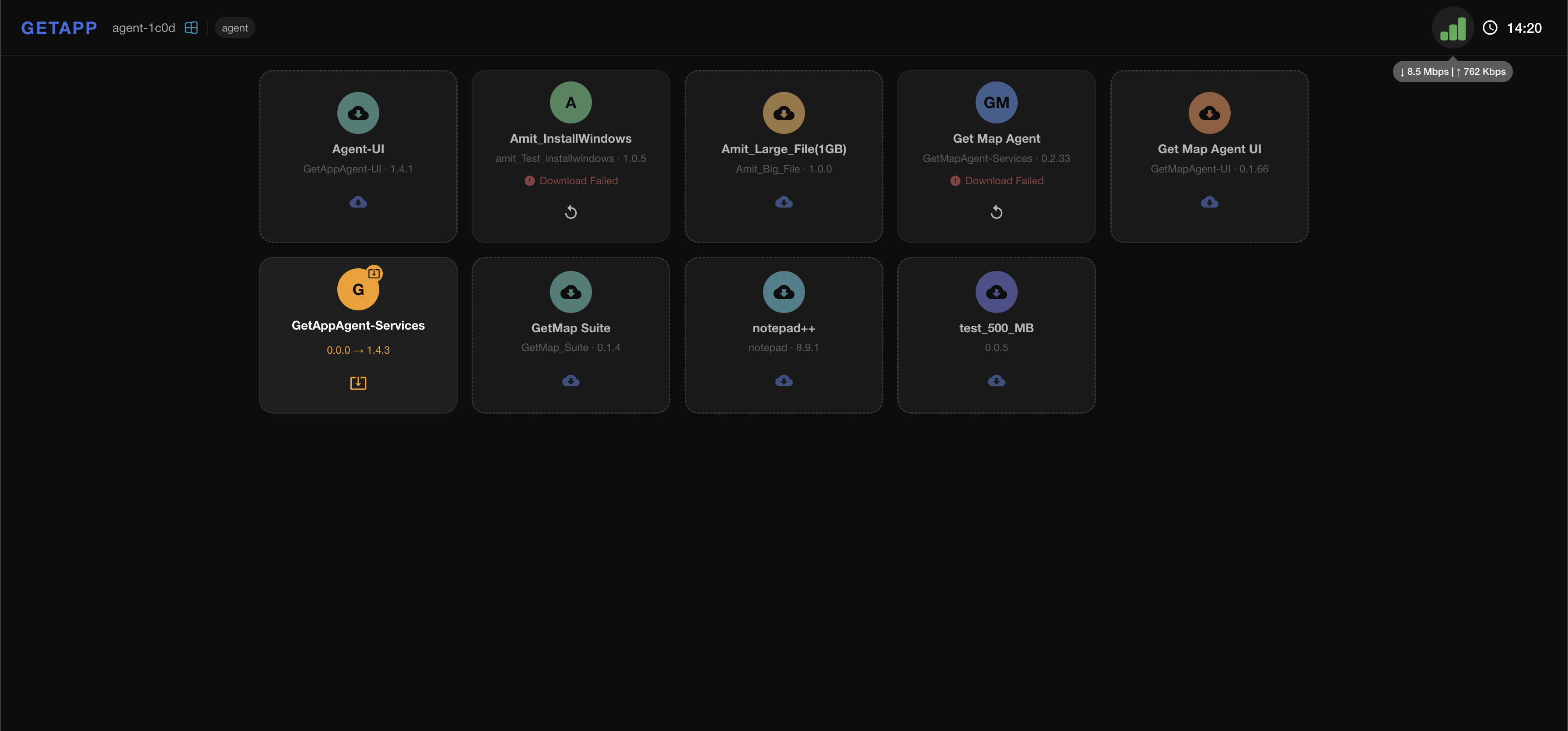Screen dimensions: 1568x731
Task: Click the update badge on the G avatar
Action: click(x=374, y=274)
